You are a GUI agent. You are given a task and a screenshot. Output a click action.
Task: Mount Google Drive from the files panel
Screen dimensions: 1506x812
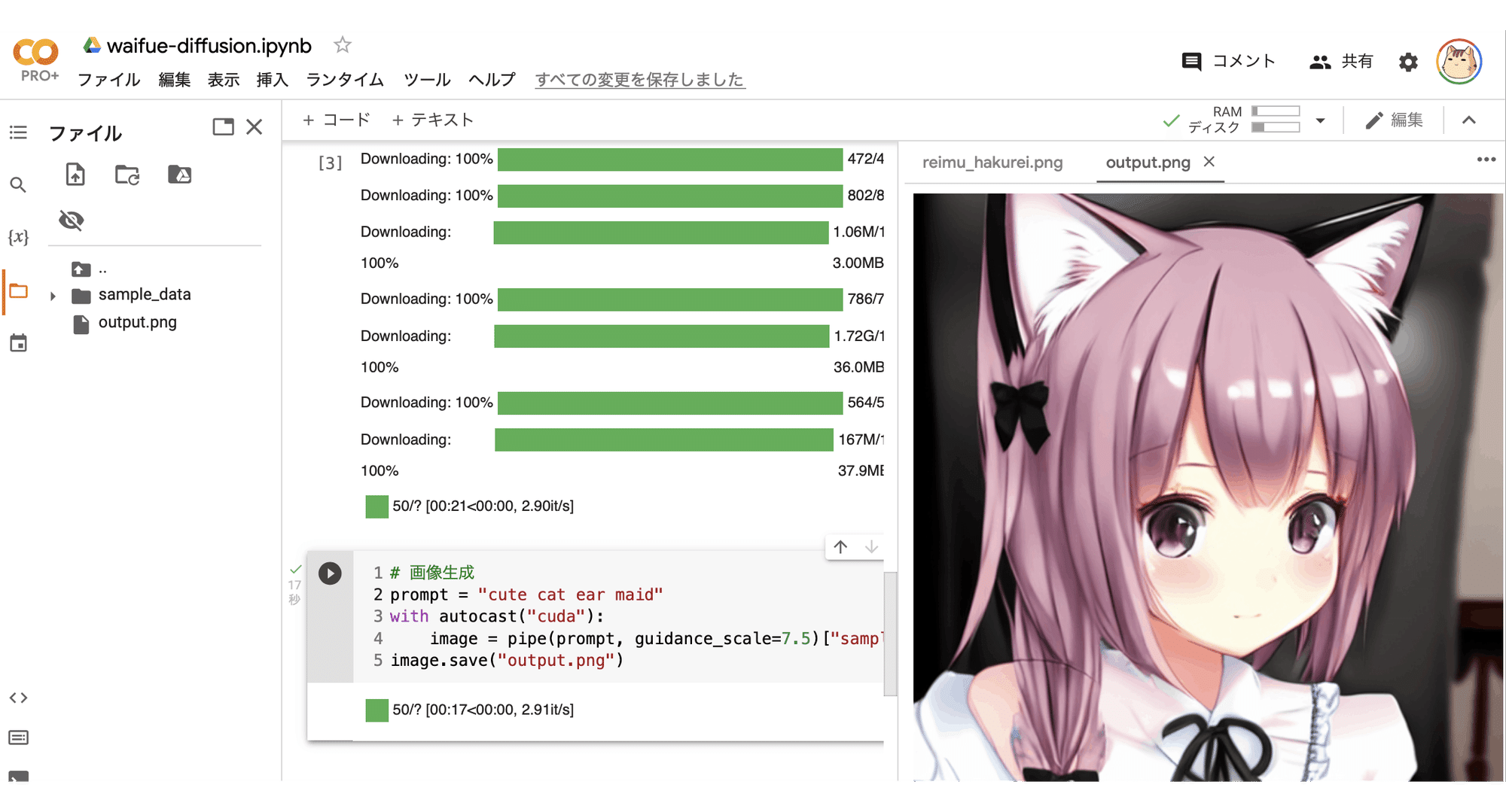(x=179, y=174)
